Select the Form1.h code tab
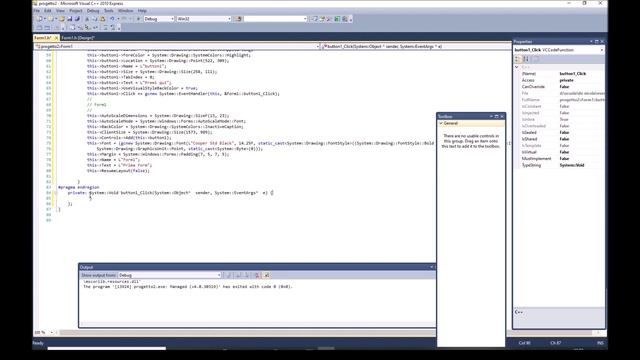Screen dimensions: 640x360 tap(42, 38)
